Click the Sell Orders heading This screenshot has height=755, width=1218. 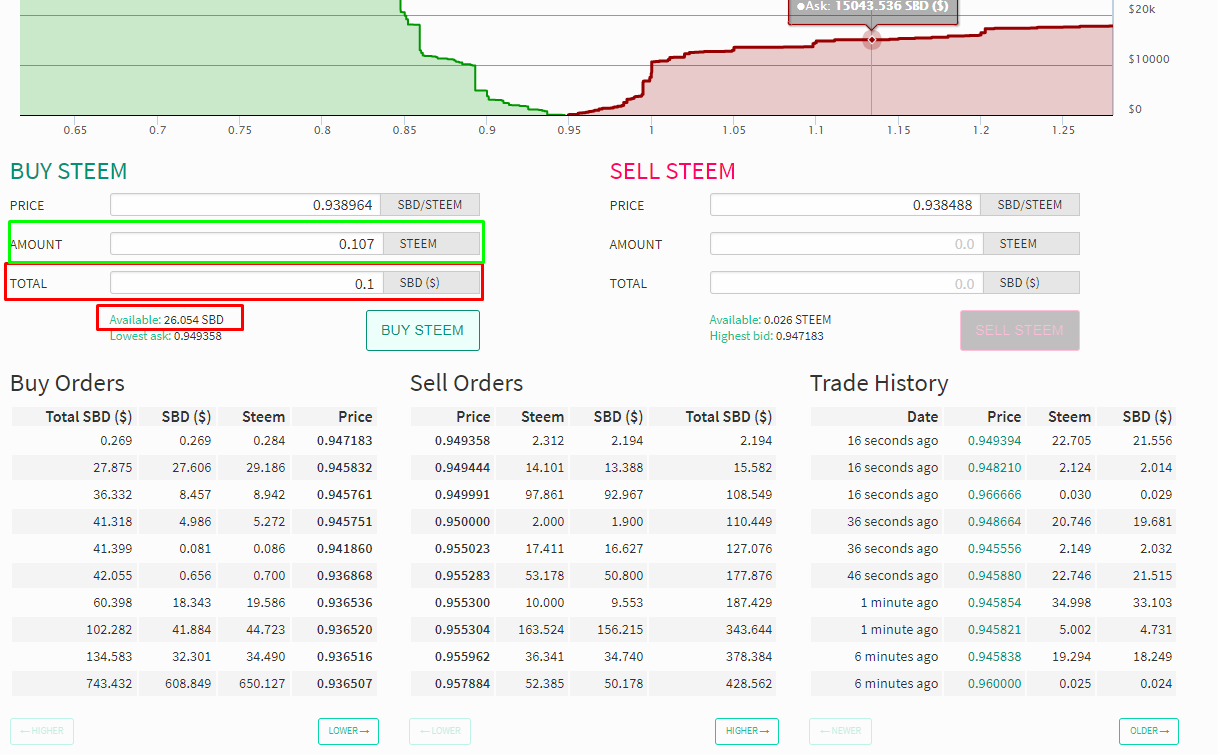[x=466, y=383]
